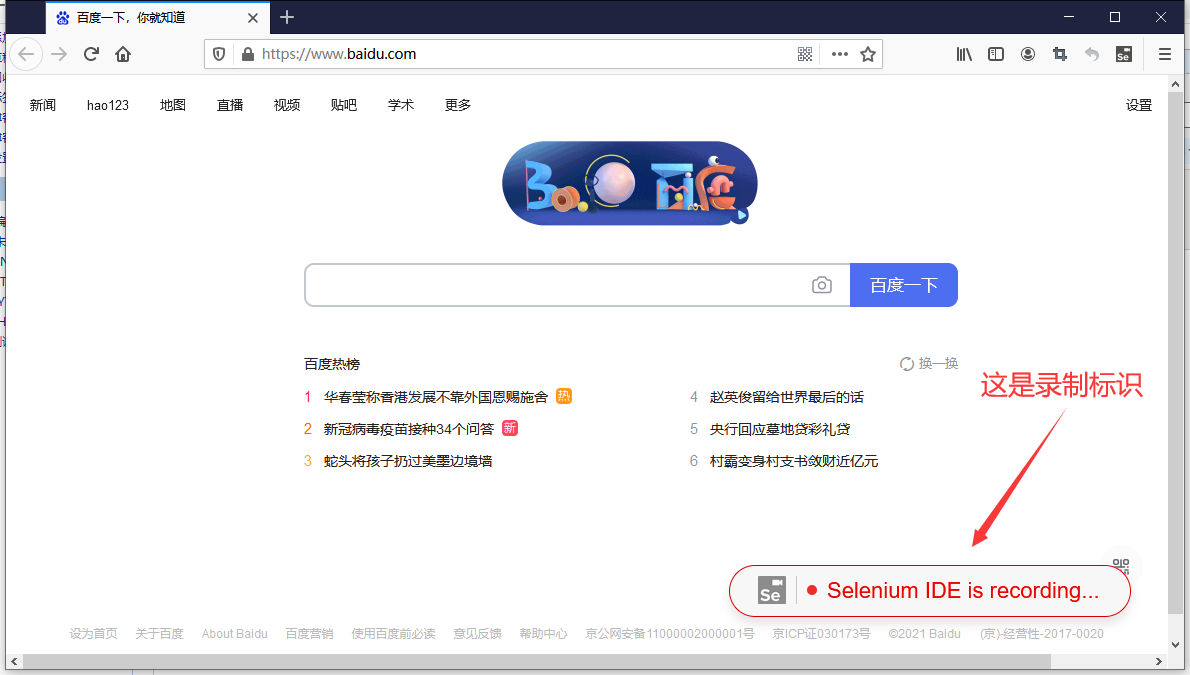Open hot item 蛇头将孩子扔过美墨边境墙
Image resolution: width=1190 pixels, height=675 pixels.
408,461
